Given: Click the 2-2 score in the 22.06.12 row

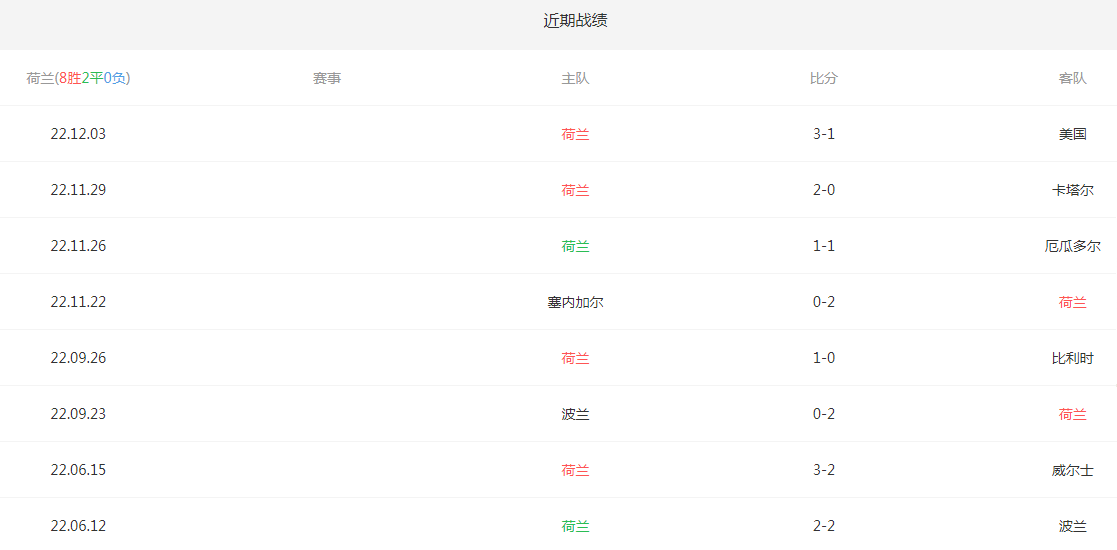Looking at the screenshot, I should point(823,526).
